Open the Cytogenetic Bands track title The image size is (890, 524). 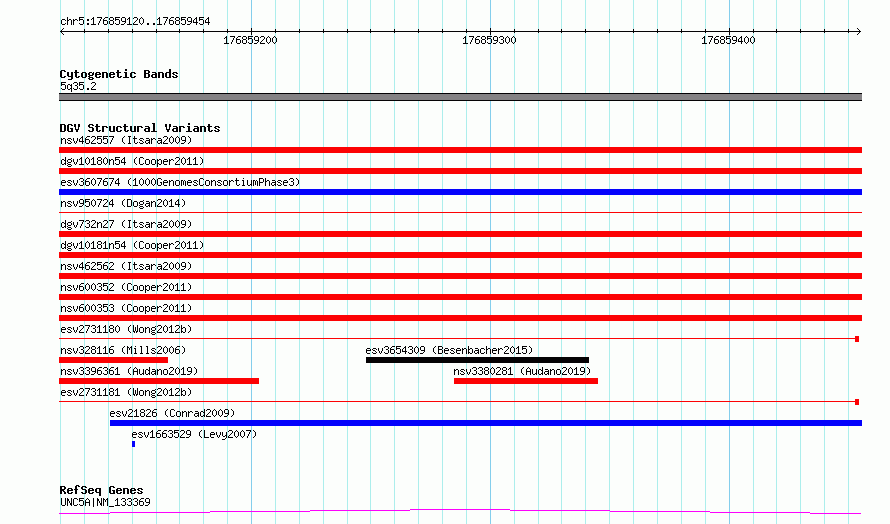coord(119,74)
